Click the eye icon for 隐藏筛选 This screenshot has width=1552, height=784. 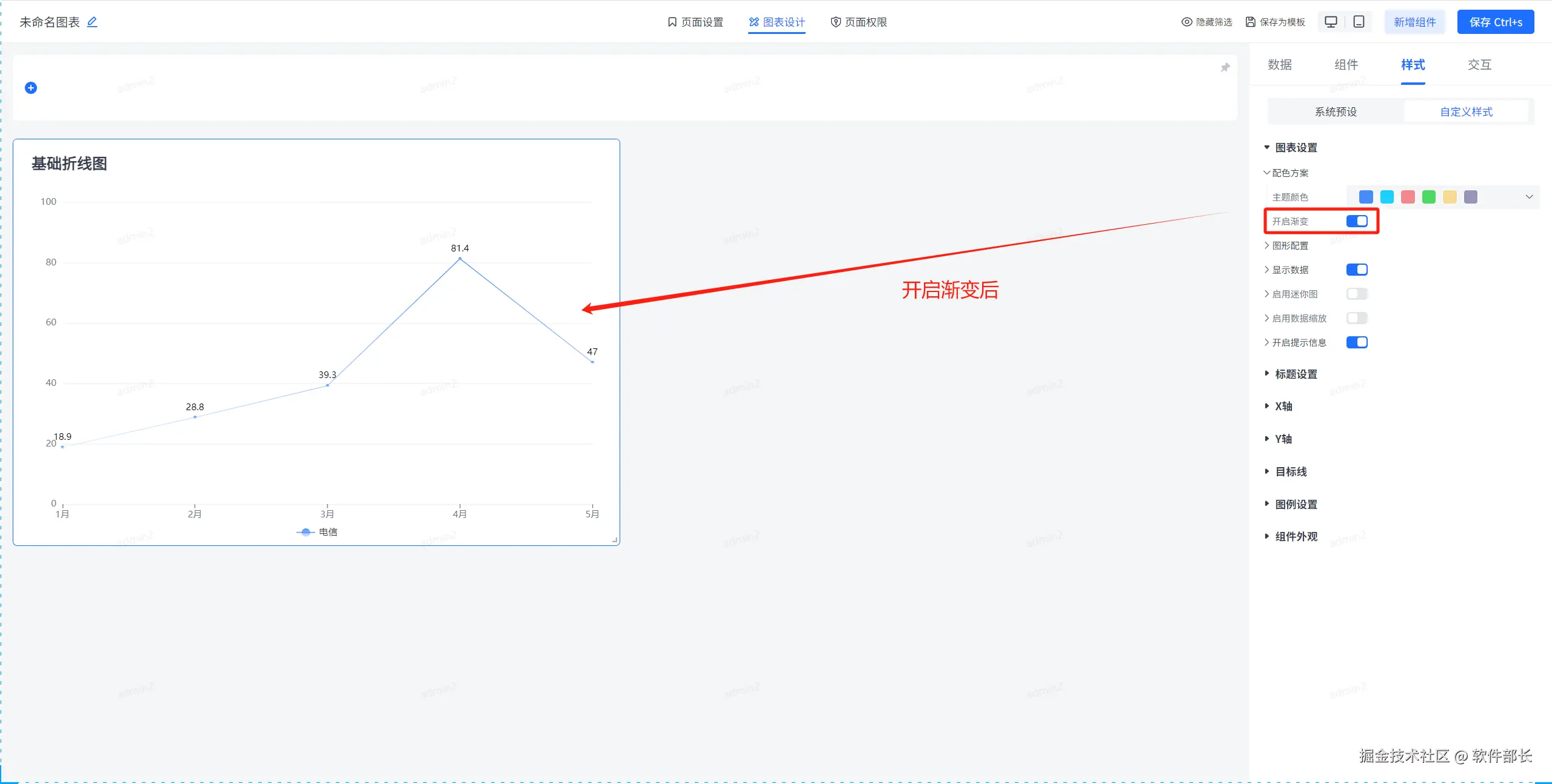[1186, 22]
